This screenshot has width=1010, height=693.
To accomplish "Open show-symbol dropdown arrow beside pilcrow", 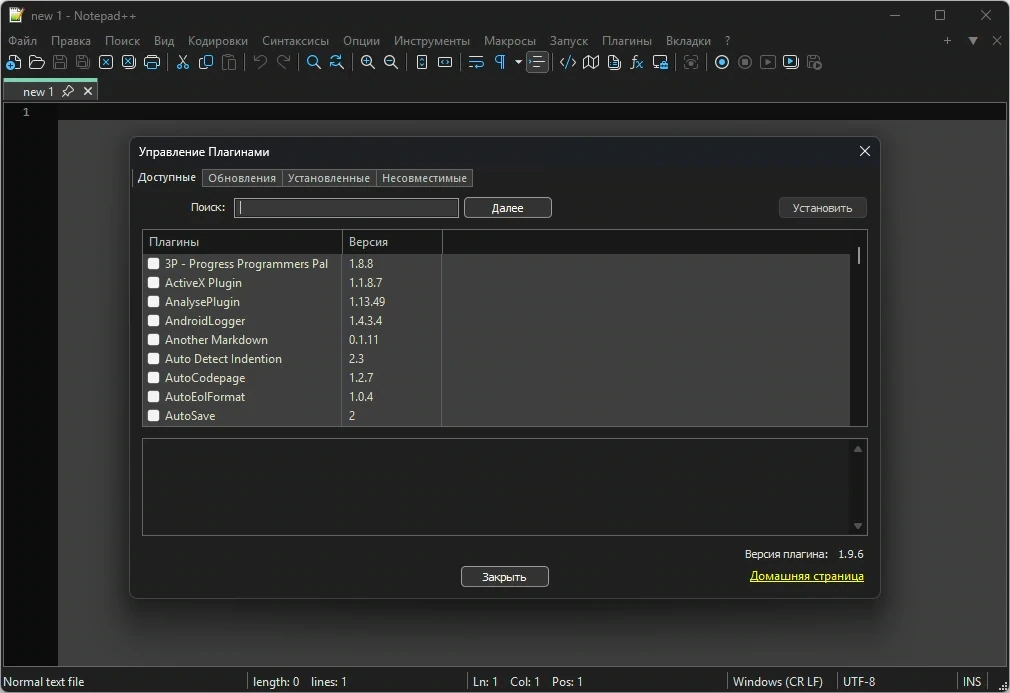I will click(x=518, y=62).
